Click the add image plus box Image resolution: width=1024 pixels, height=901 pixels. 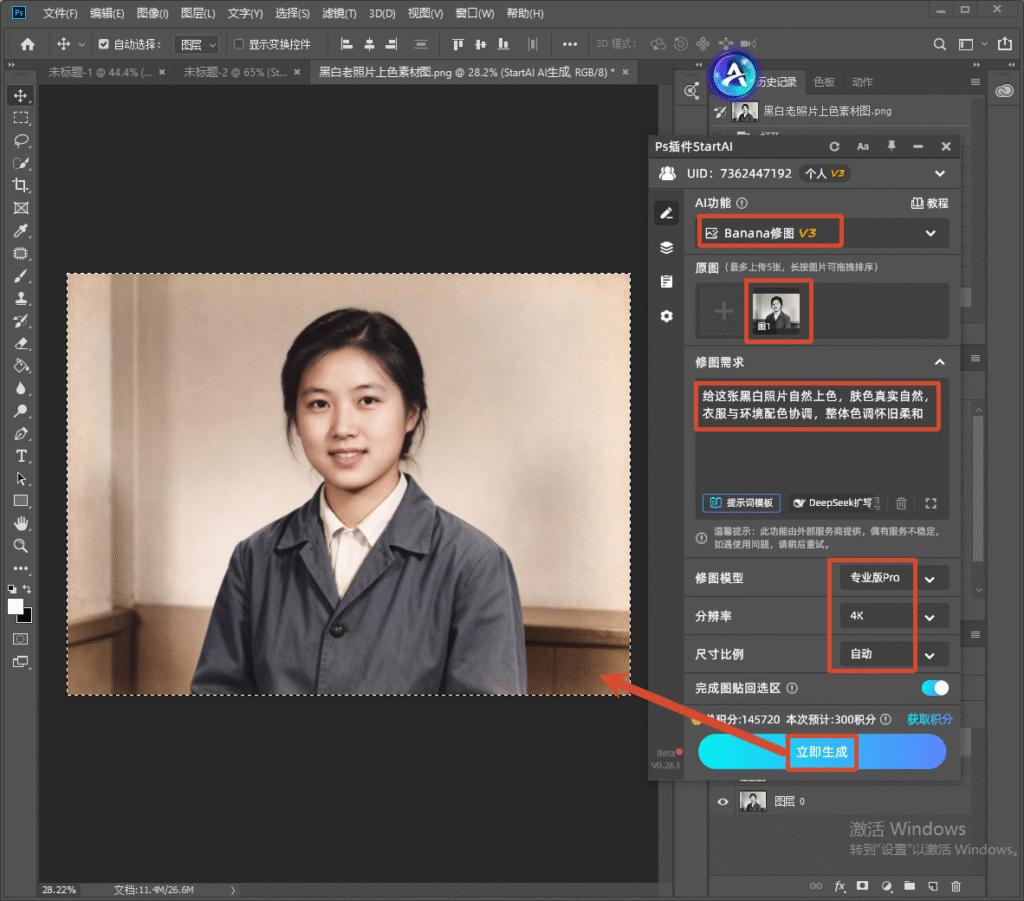723,311
